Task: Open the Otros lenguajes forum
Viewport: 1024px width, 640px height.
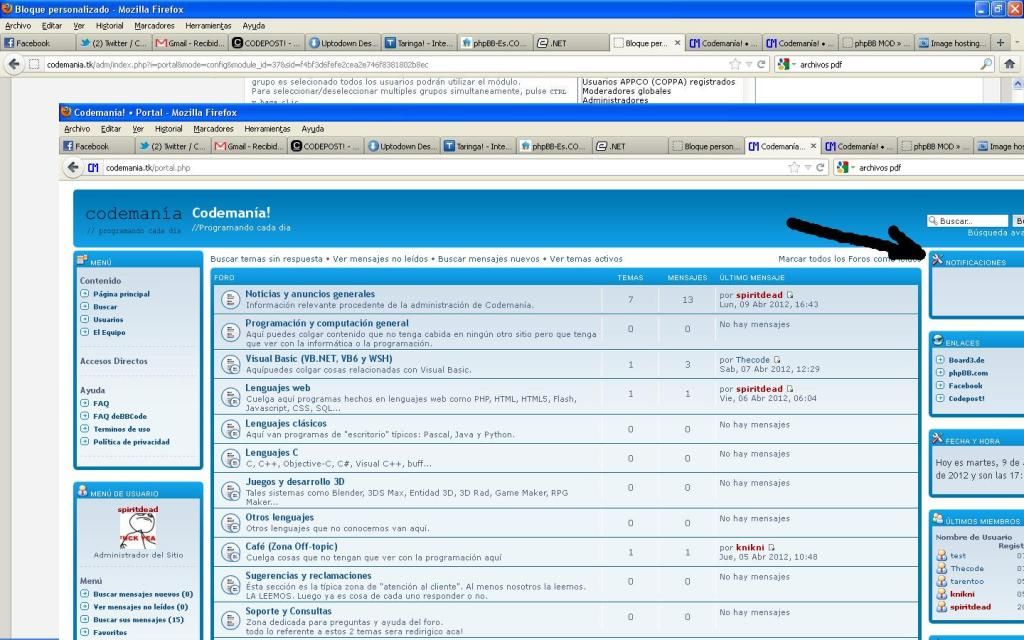Action: (280, 517)
